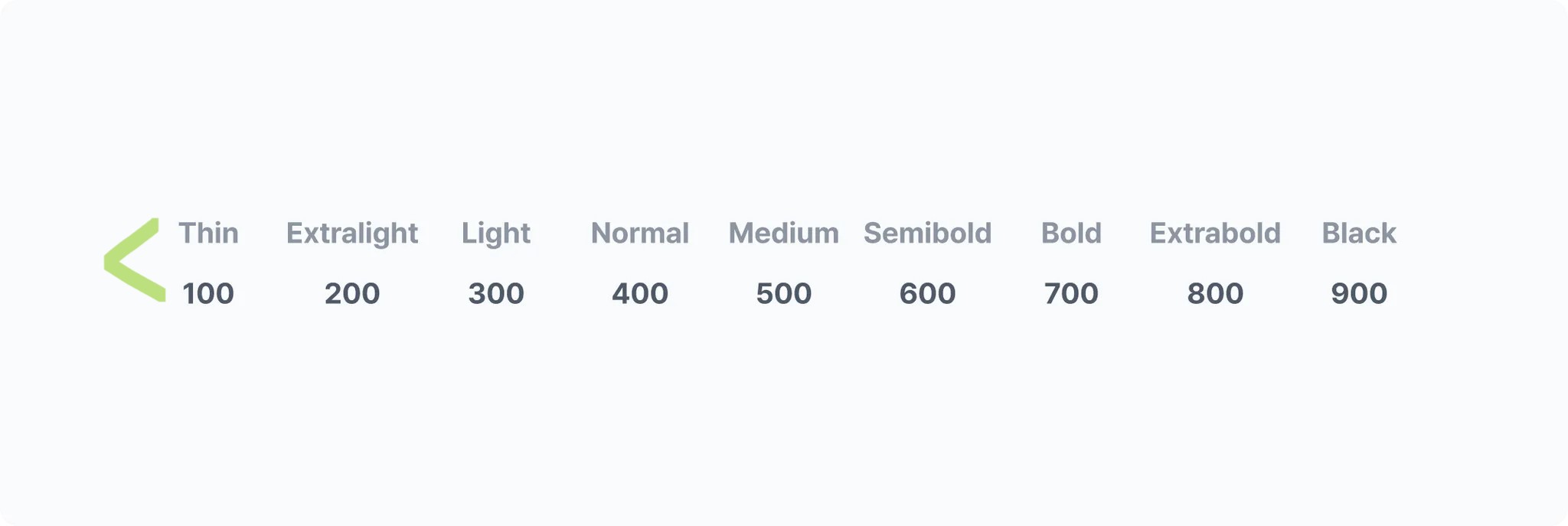Choose the number 800
1568x526 pixels.
[1215, 293]
